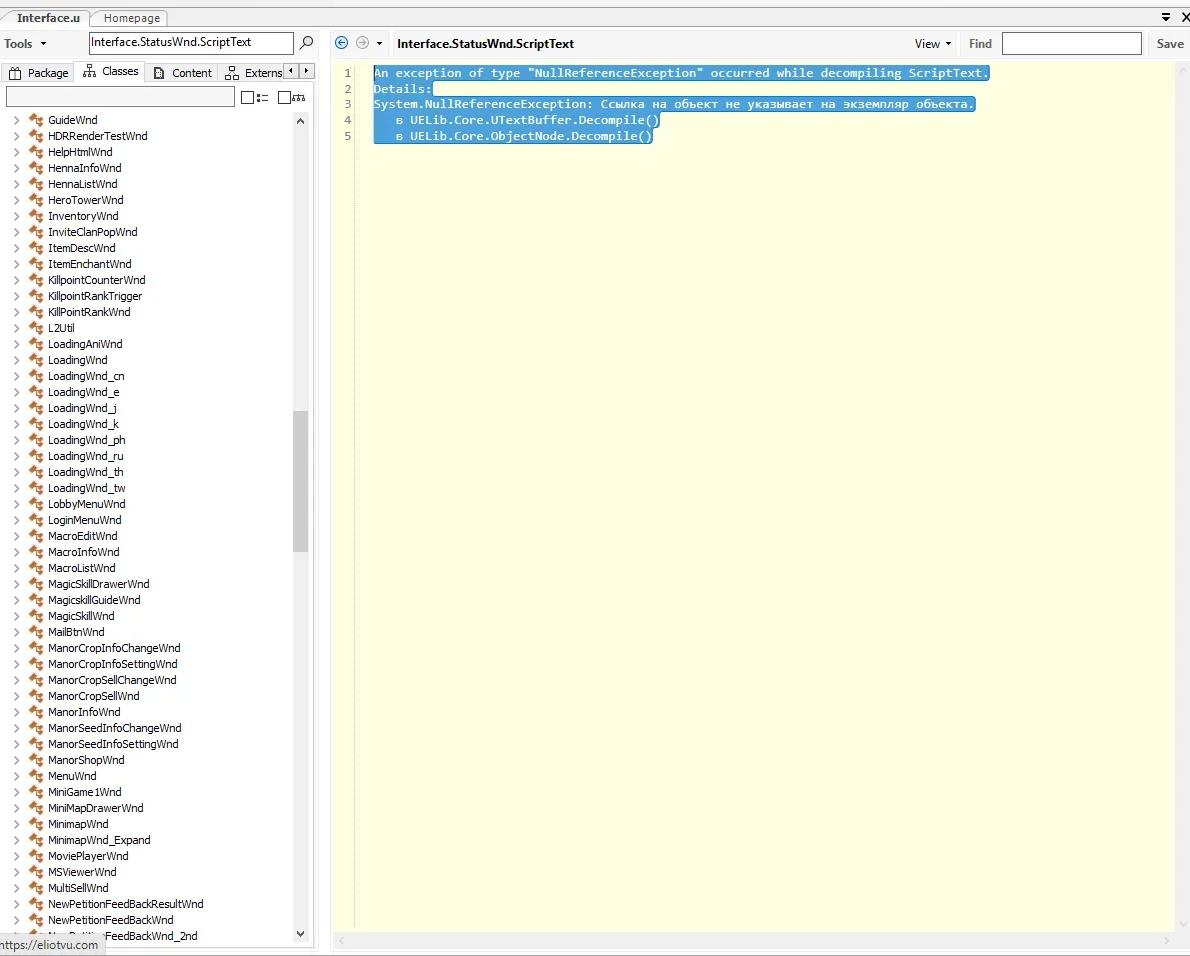Go back with the blue arrow
This screenshot has width=1190, height=956.
(342, 43)
